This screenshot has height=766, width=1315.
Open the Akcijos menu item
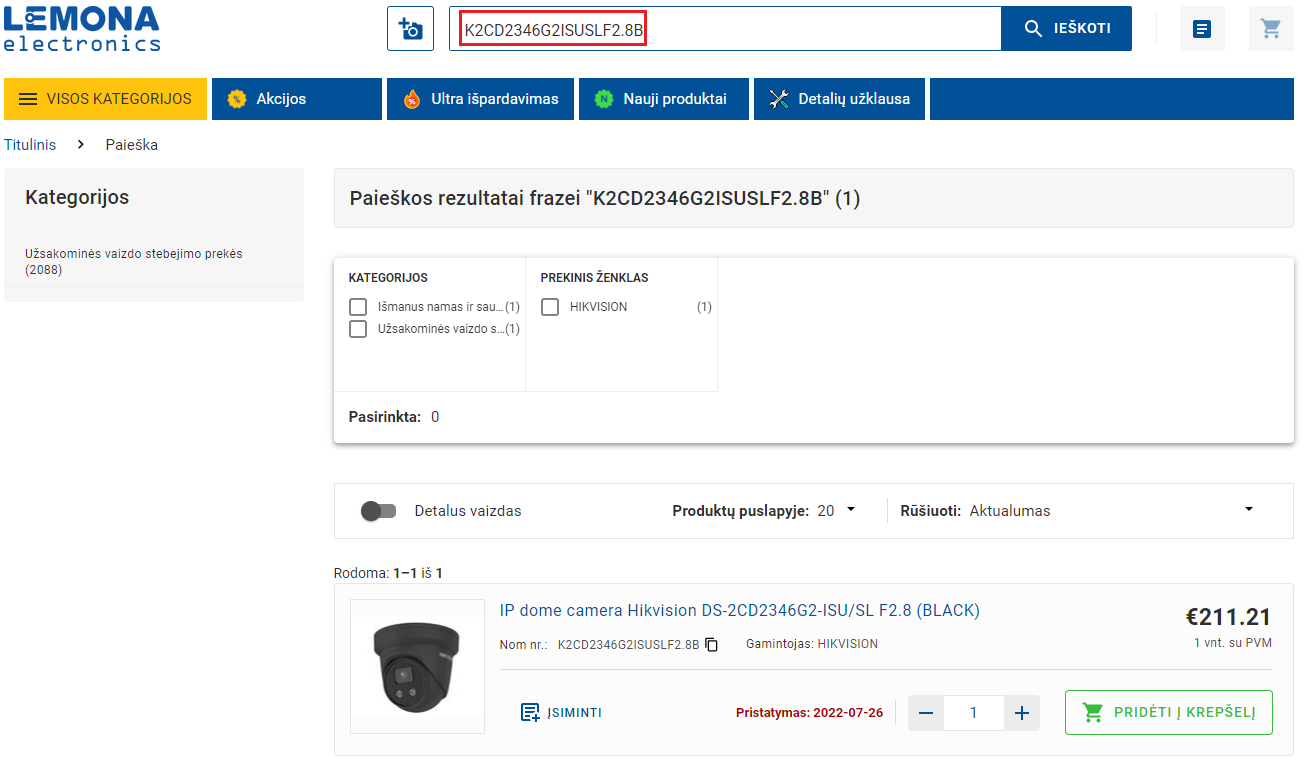point(296,99)
